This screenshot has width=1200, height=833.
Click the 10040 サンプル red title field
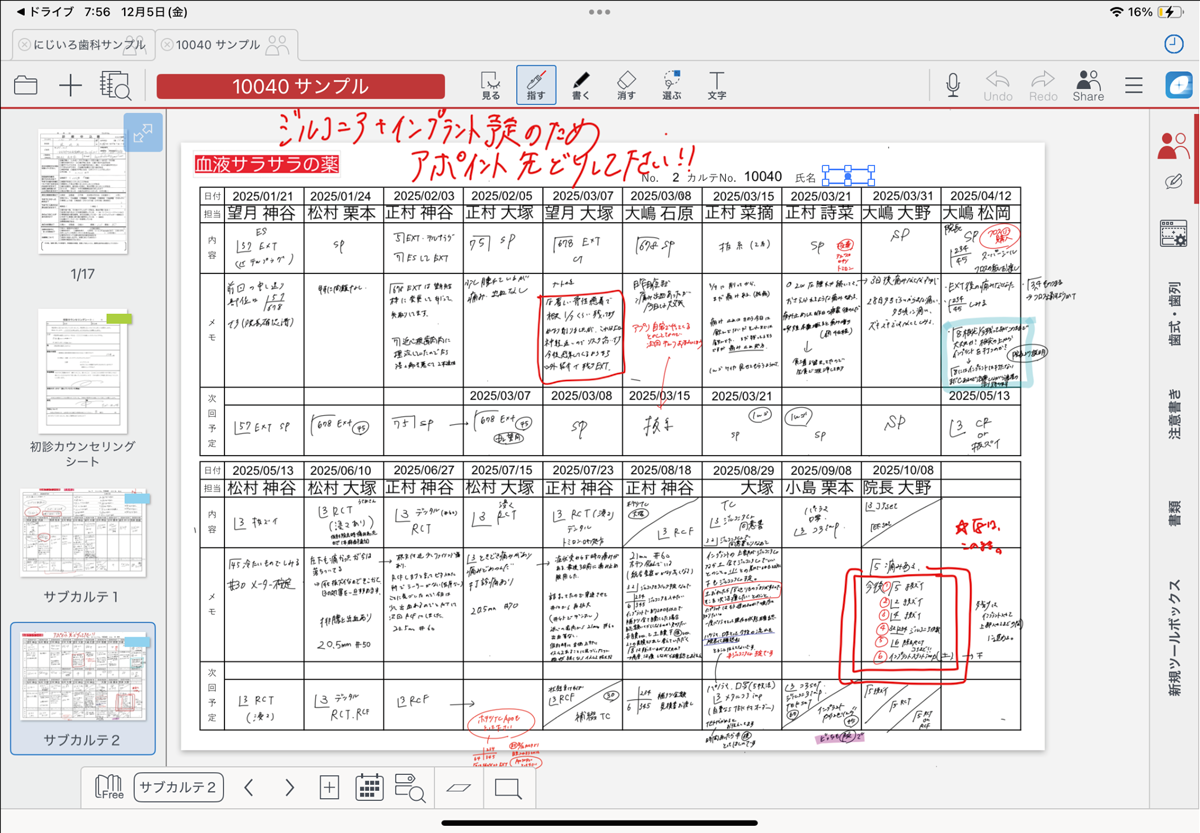(300, 86)
